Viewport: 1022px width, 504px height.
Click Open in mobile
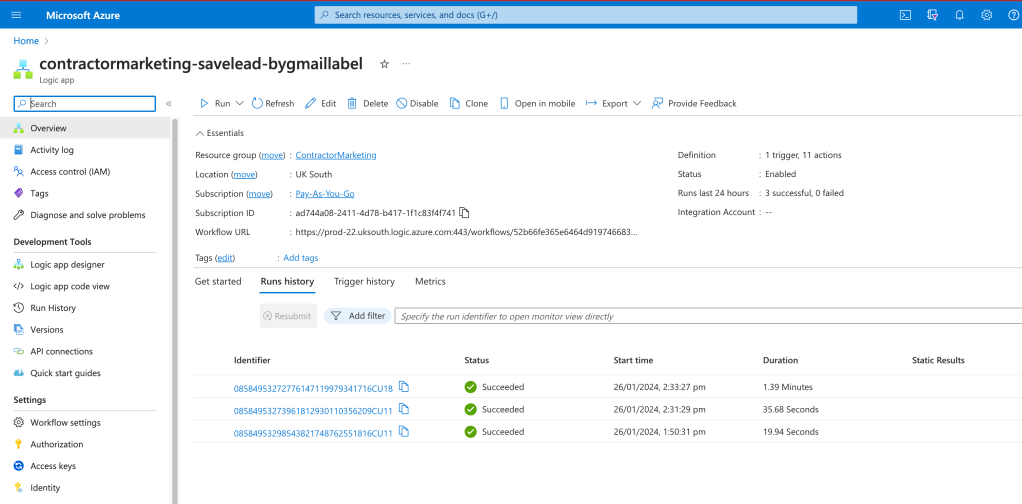[x=538, y=103]
